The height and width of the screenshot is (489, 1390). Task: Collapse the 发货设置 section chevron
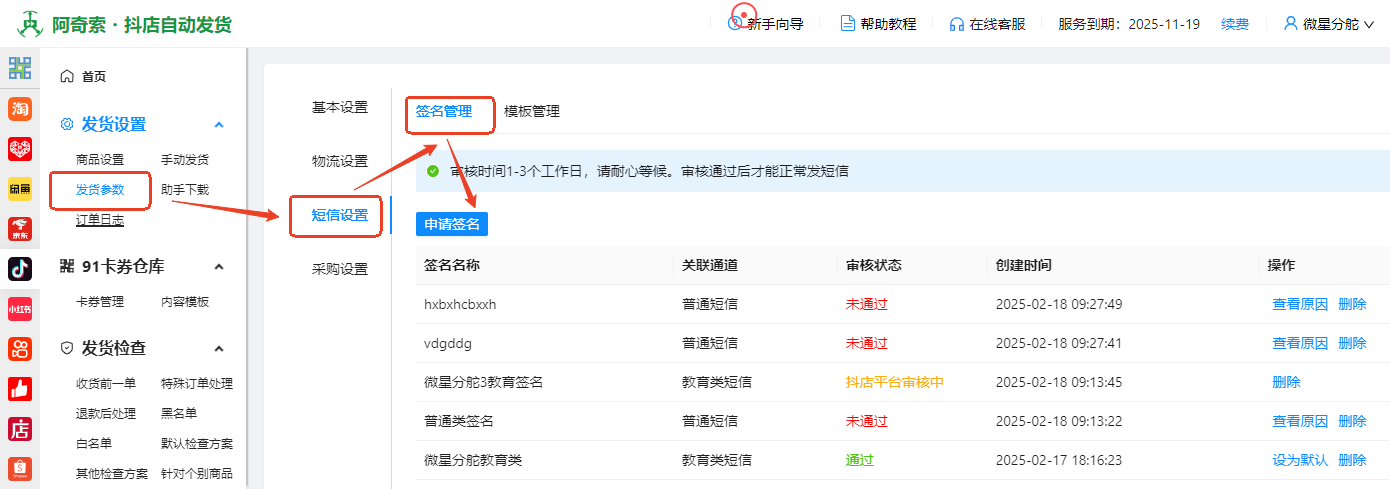tap(219, 124)
